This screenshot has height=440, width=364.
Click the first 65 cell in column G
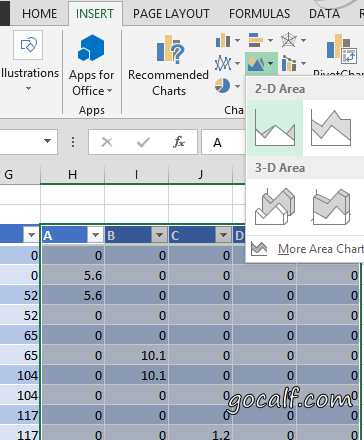pos(20,336)
